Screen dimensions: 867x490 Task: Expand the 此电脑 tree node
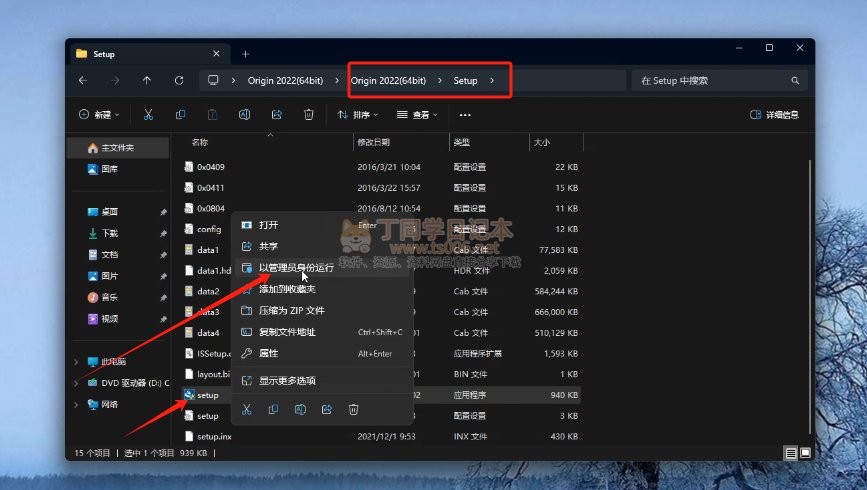[x=77, y=362]
